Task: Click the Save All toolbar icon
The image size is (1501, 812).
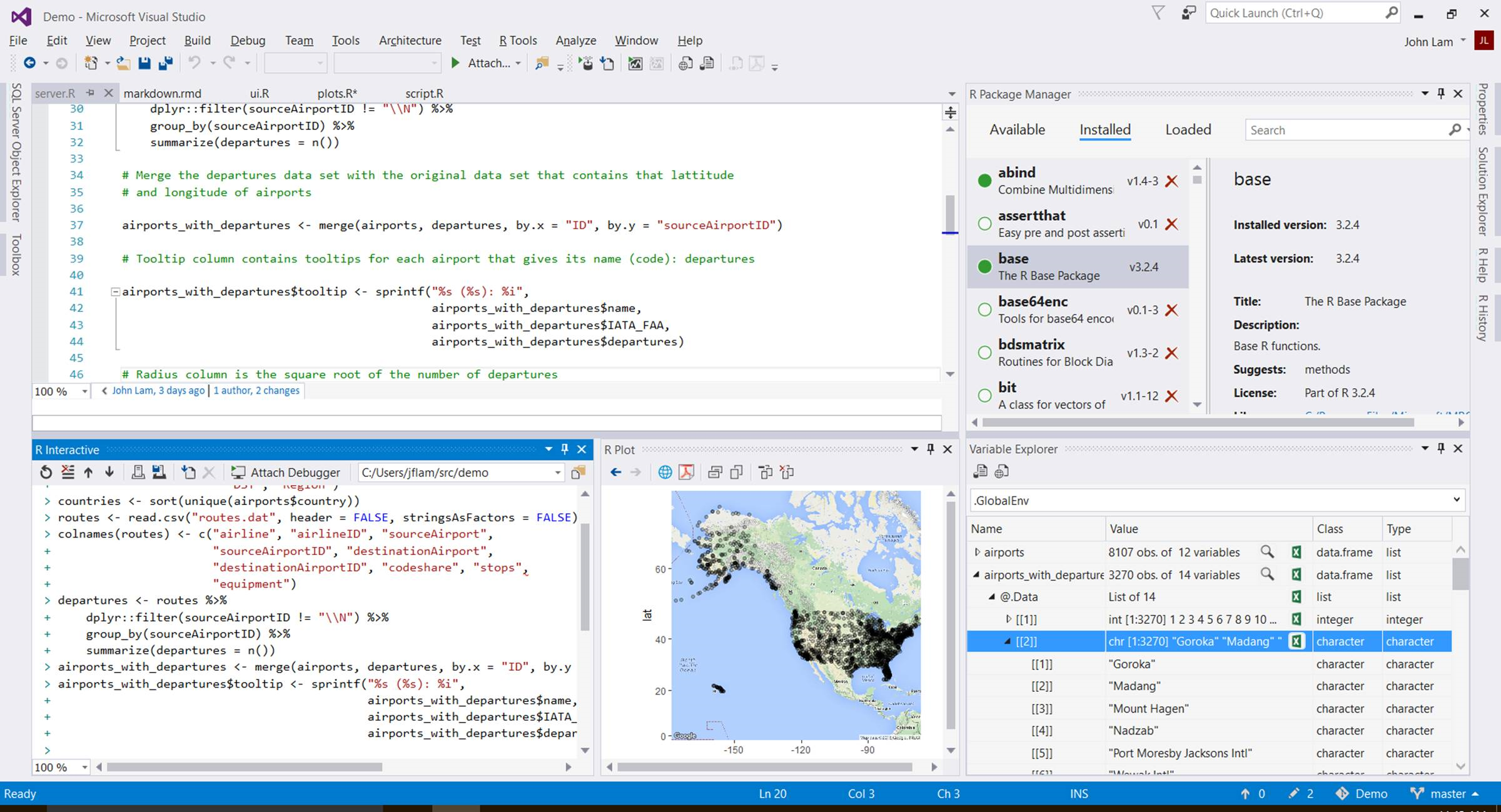Action: [x=166, y=63]
